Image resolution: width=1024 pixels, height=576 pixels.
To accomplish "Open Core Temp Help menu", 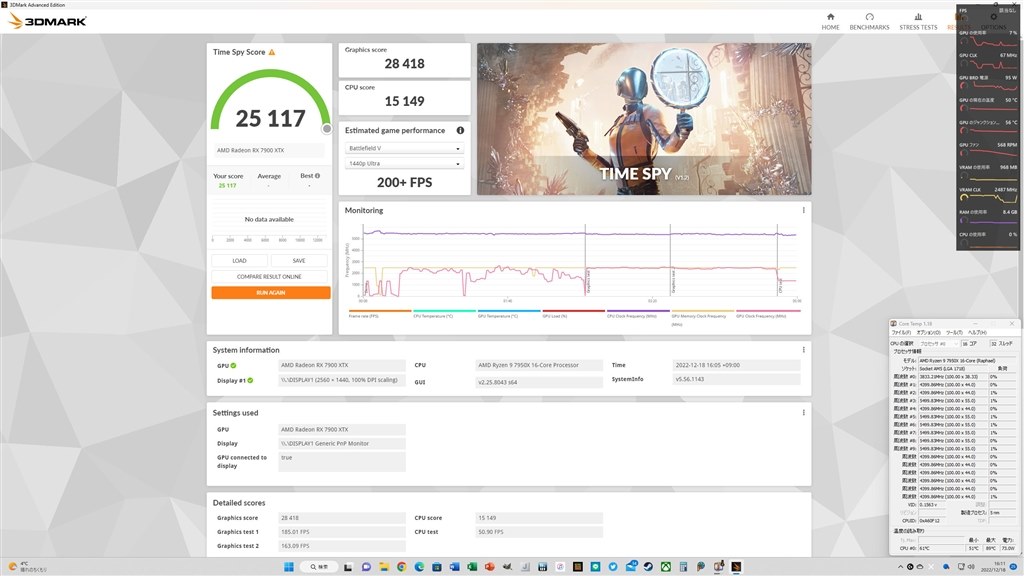I will (x=977, y=332).
